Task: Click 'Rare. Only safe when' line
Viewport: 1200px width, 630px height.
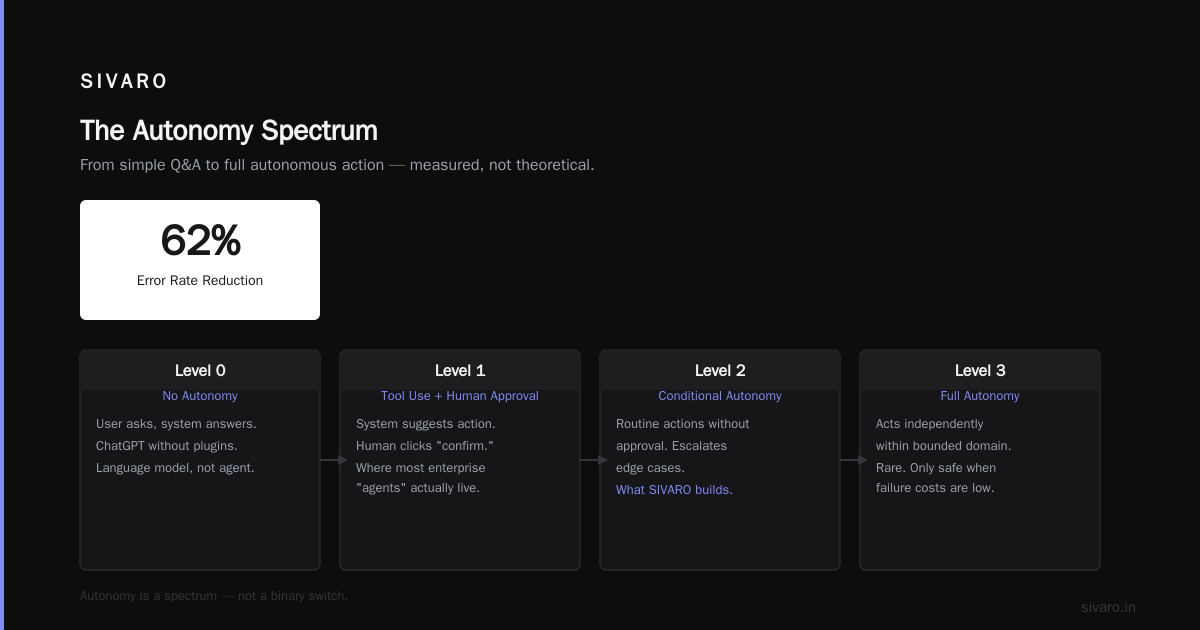Action: pos(936,468)
